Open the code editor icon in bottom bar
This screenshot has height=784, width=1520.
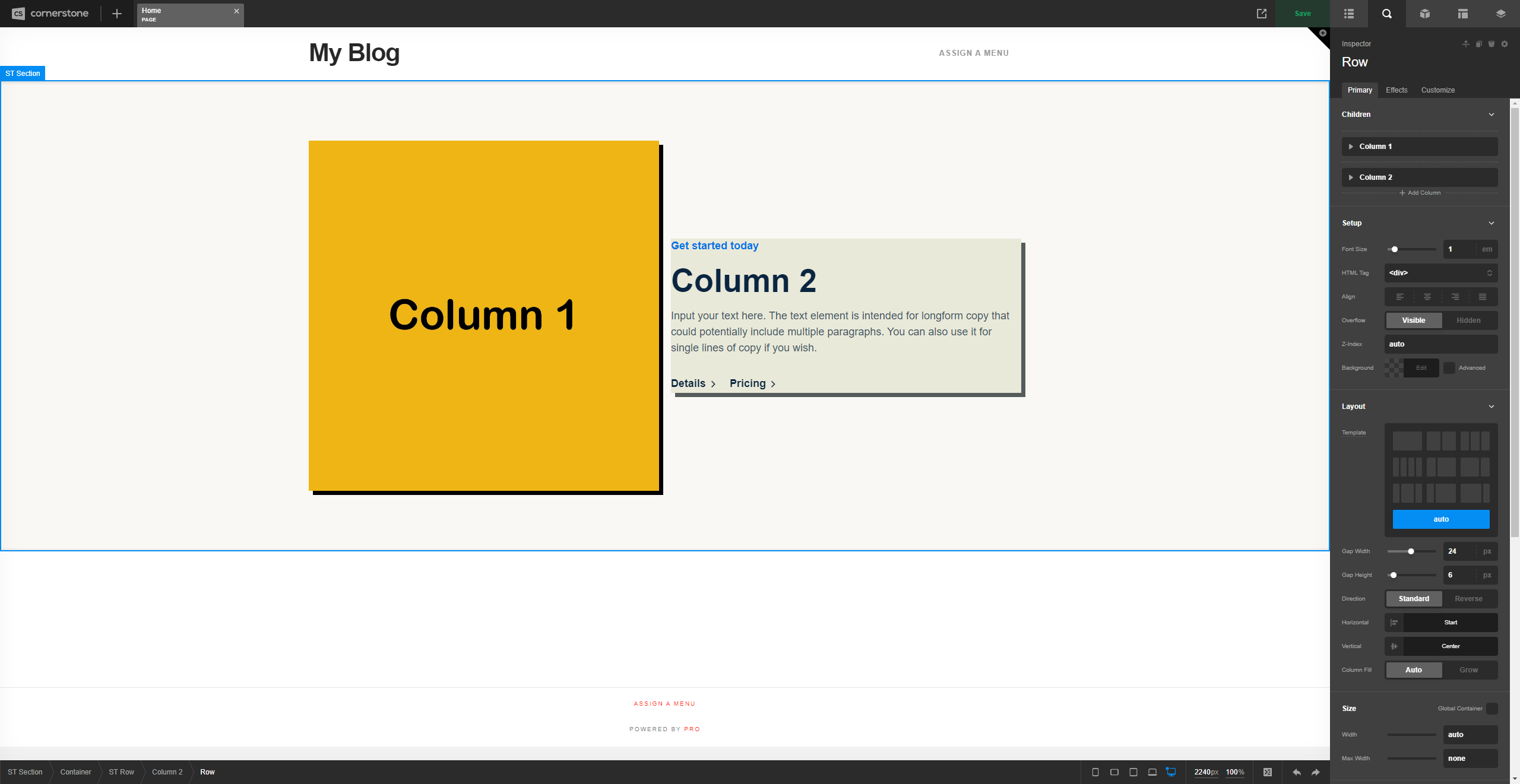(1268, 772)
